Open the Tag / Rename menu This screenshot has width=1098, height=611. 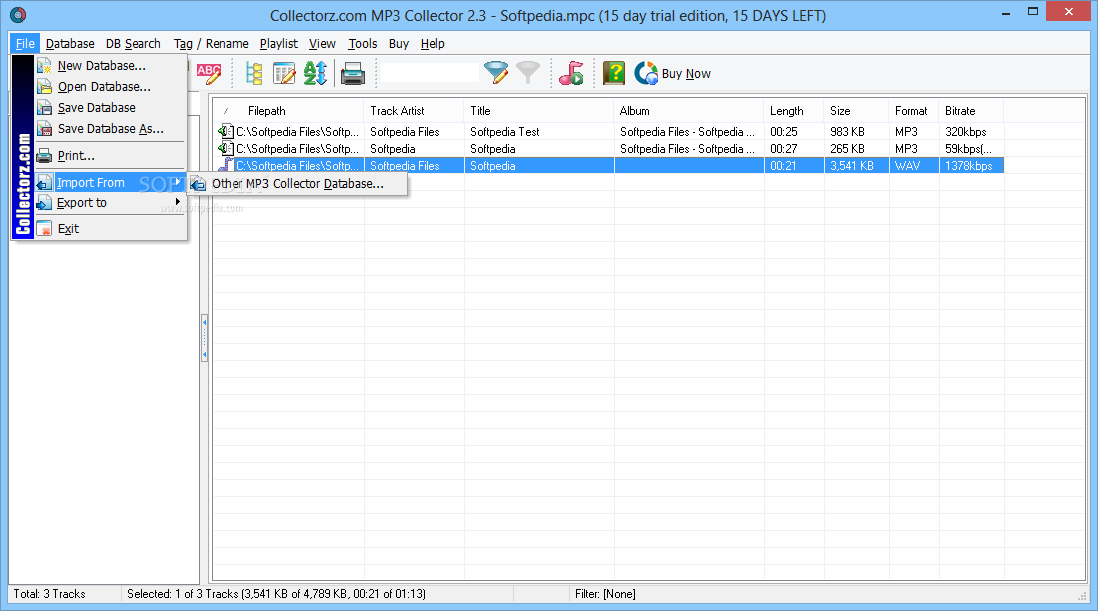211,43
